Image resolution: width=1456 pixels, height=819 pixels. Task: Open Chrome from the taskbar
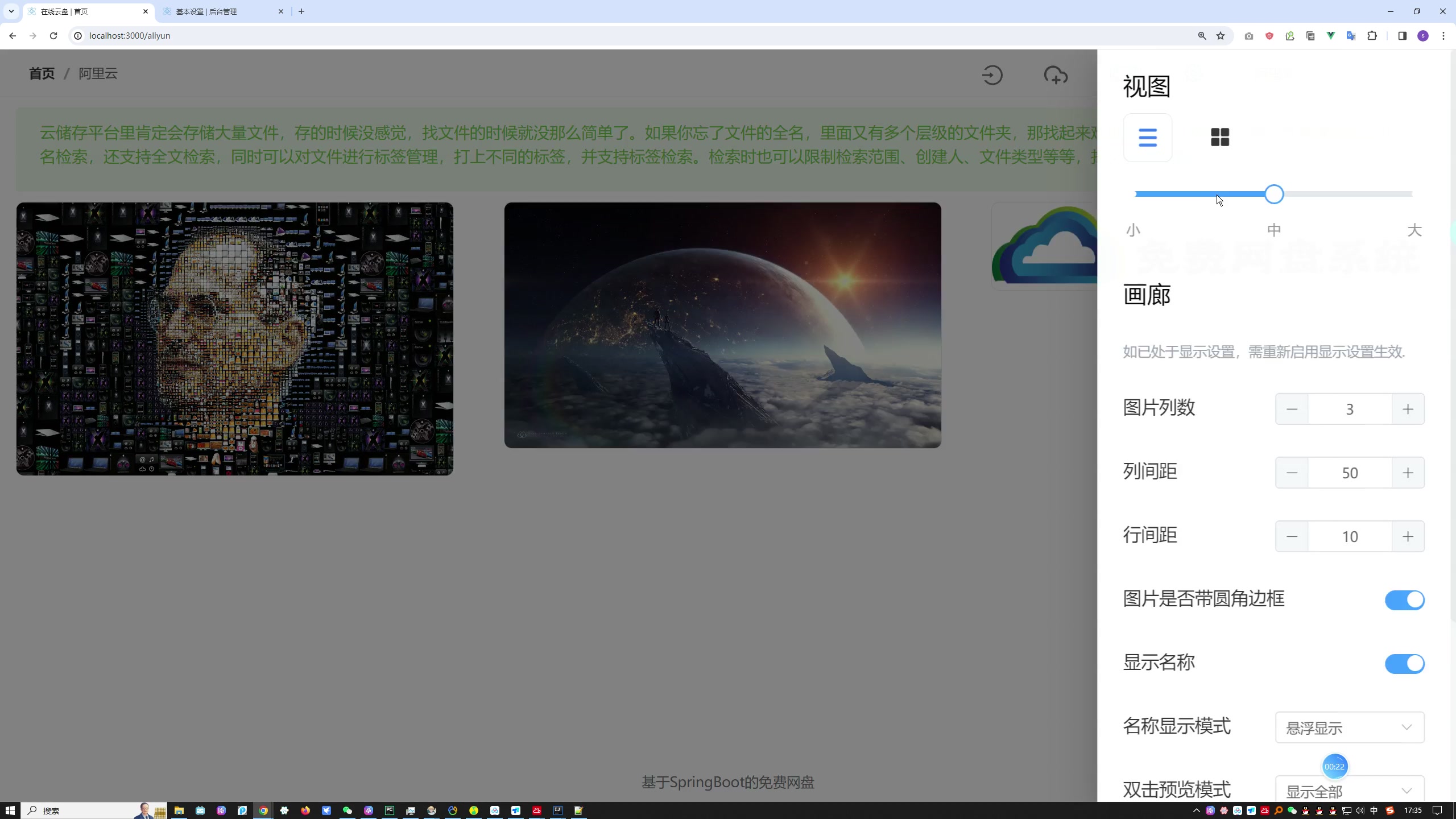[263, 810]
